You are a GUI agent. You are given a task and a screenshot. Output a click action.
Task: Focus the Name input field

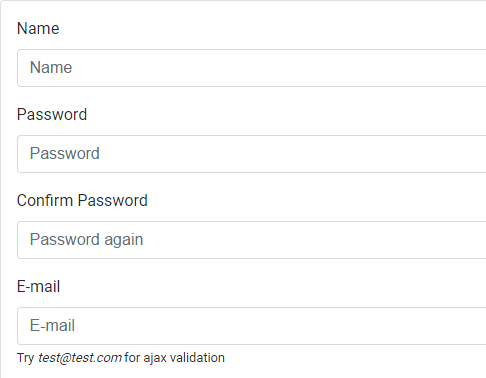point(252,68)
